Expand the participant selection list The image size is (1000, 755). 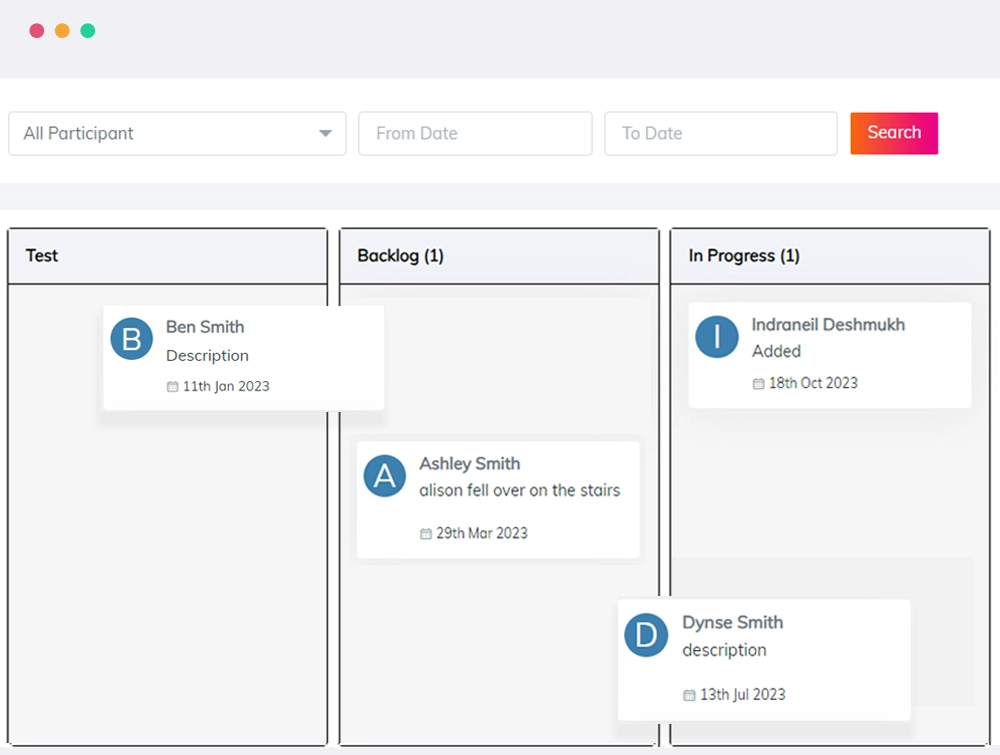177,133
